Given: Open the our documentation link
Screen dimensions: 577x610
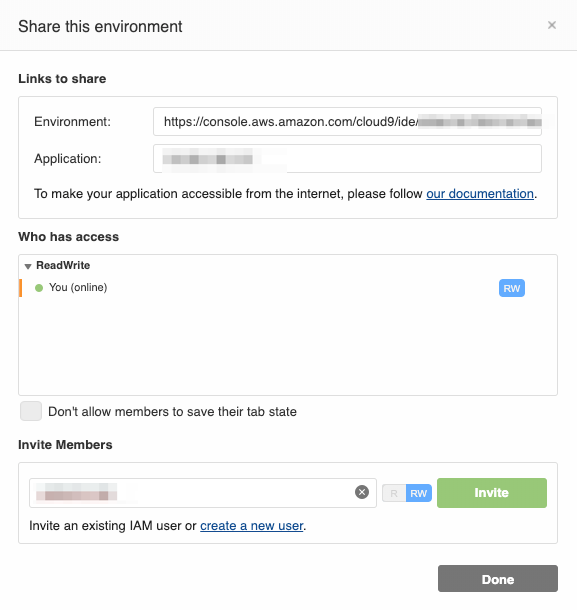Looking at the screenshot, I should point(480,194).
